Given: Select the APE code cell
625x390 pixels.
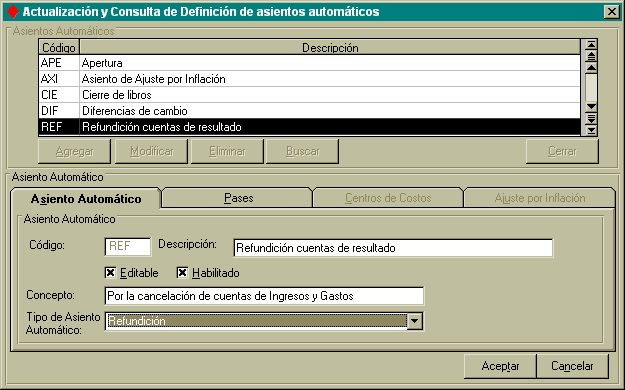Looking at the screenshot, I should coord(59,63).
